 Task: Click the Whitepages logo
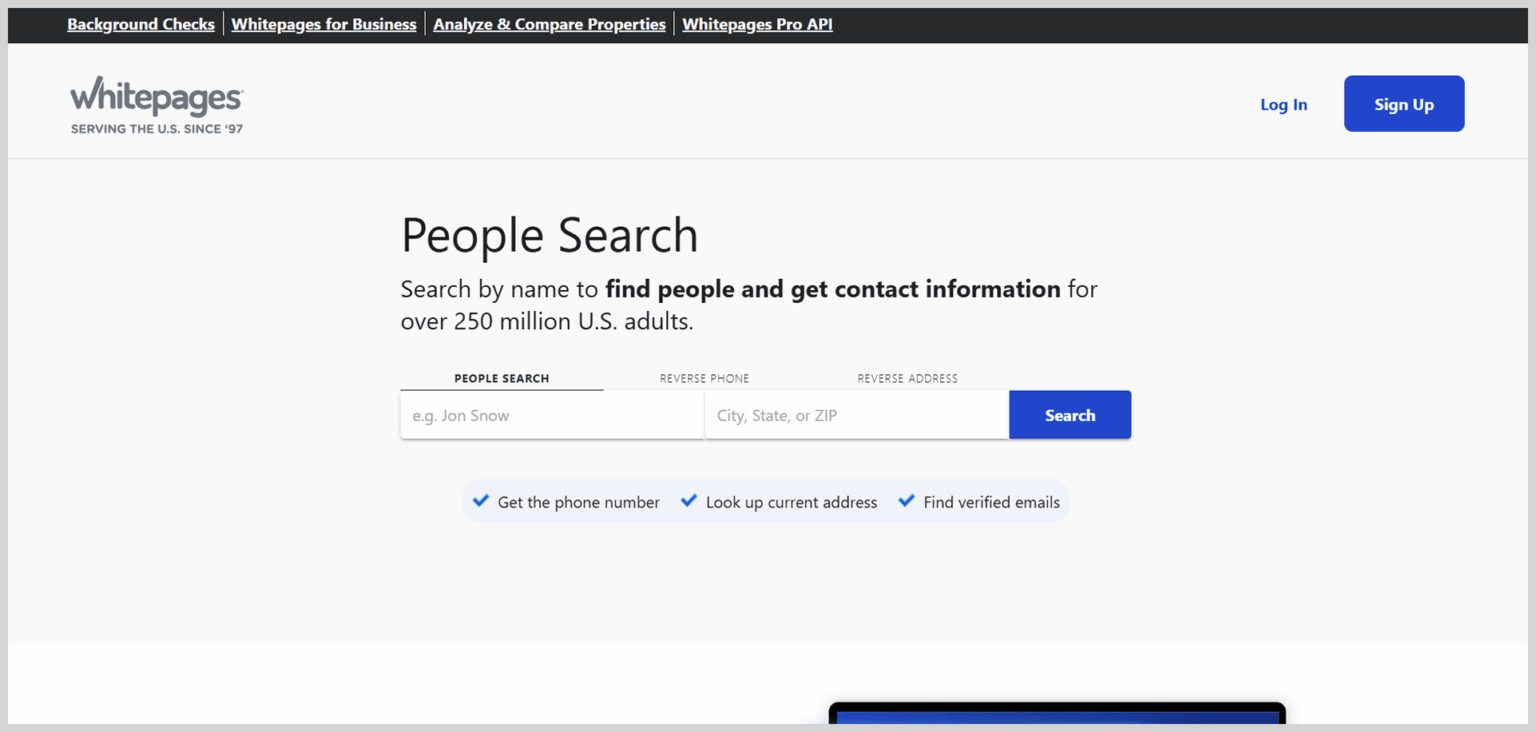pyautogui.click(x=156, y=102)
